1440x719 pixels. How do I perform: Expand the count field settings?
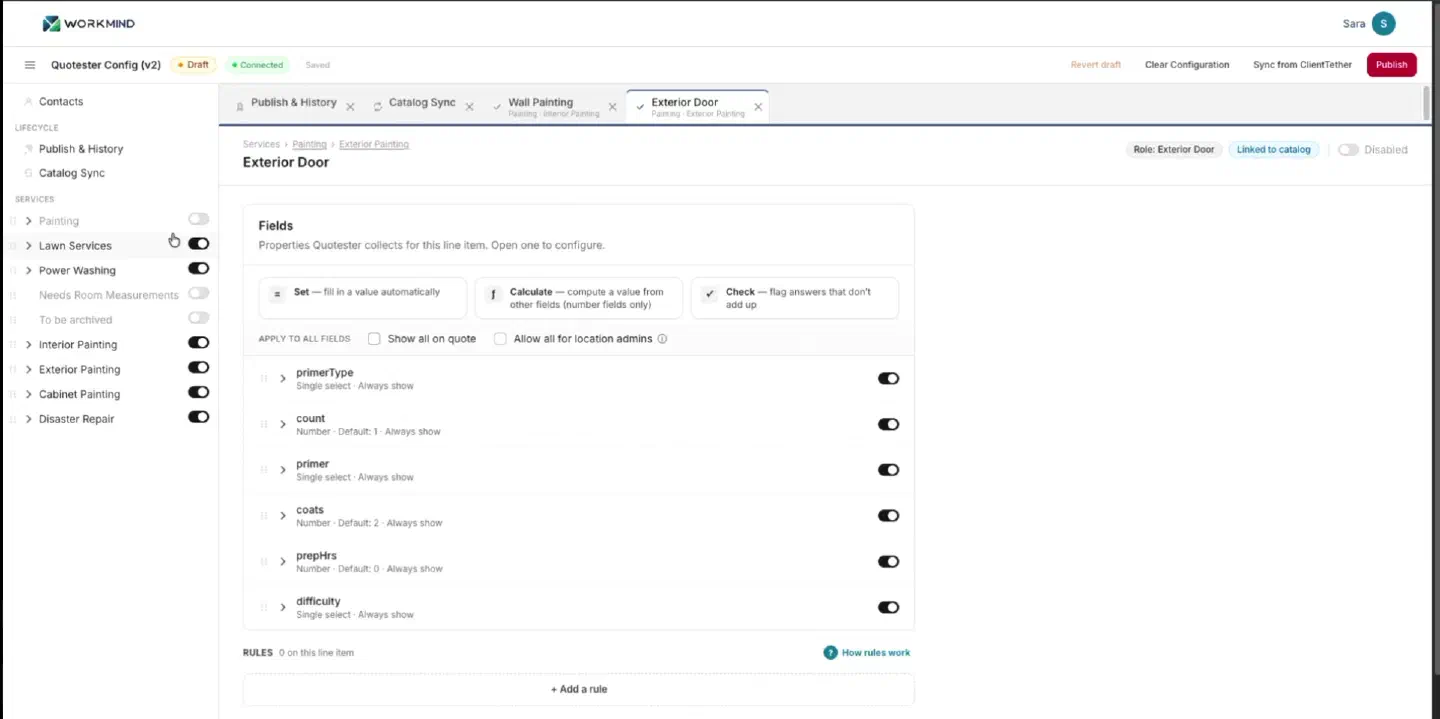(283, 424)
